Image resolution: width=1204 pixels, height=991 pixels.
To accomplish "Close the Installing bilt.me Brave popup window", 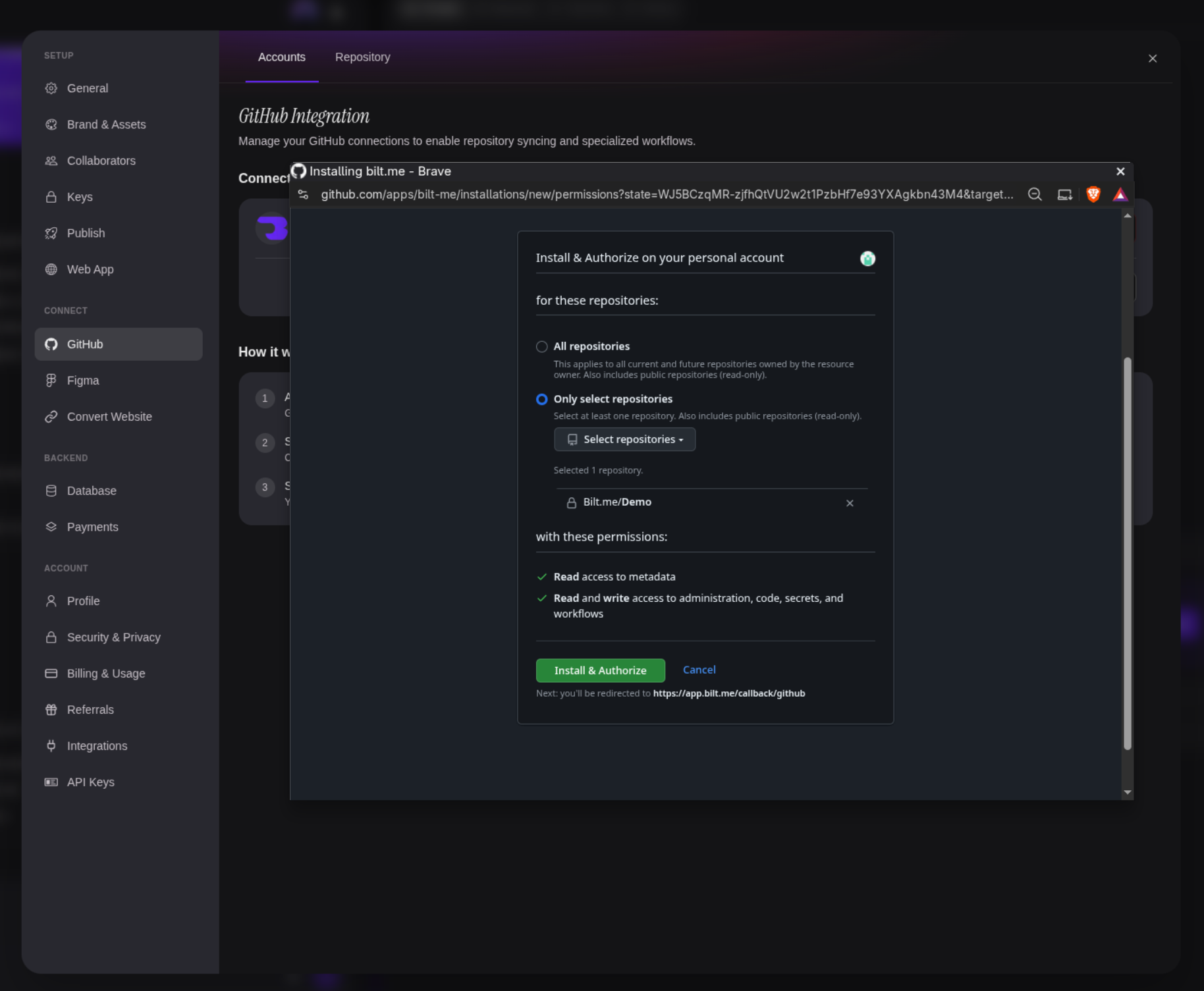I will pyautogui.click(x=1120, y=171).
